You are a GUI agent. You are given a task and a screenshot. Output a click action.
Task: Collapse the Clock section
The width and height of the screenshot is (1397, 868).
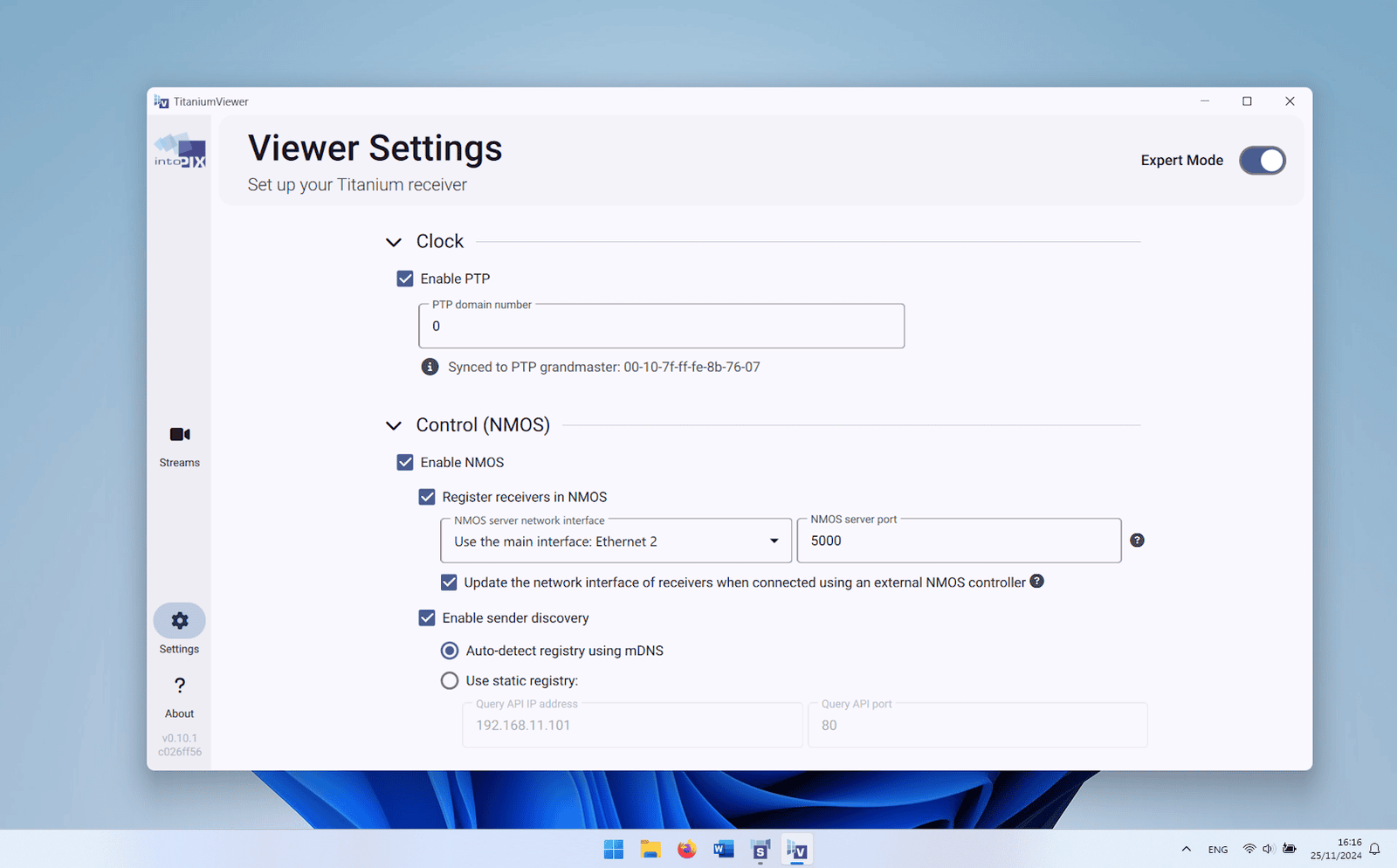point(394,242)
